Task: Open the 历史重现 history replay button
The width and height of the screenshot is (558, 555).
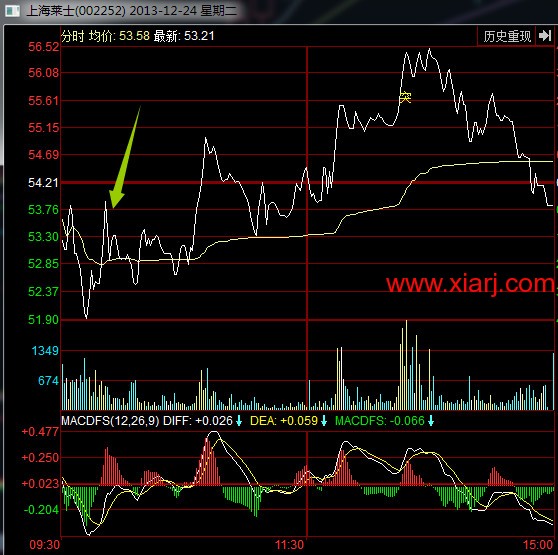Action: click(x=507, y=36)
